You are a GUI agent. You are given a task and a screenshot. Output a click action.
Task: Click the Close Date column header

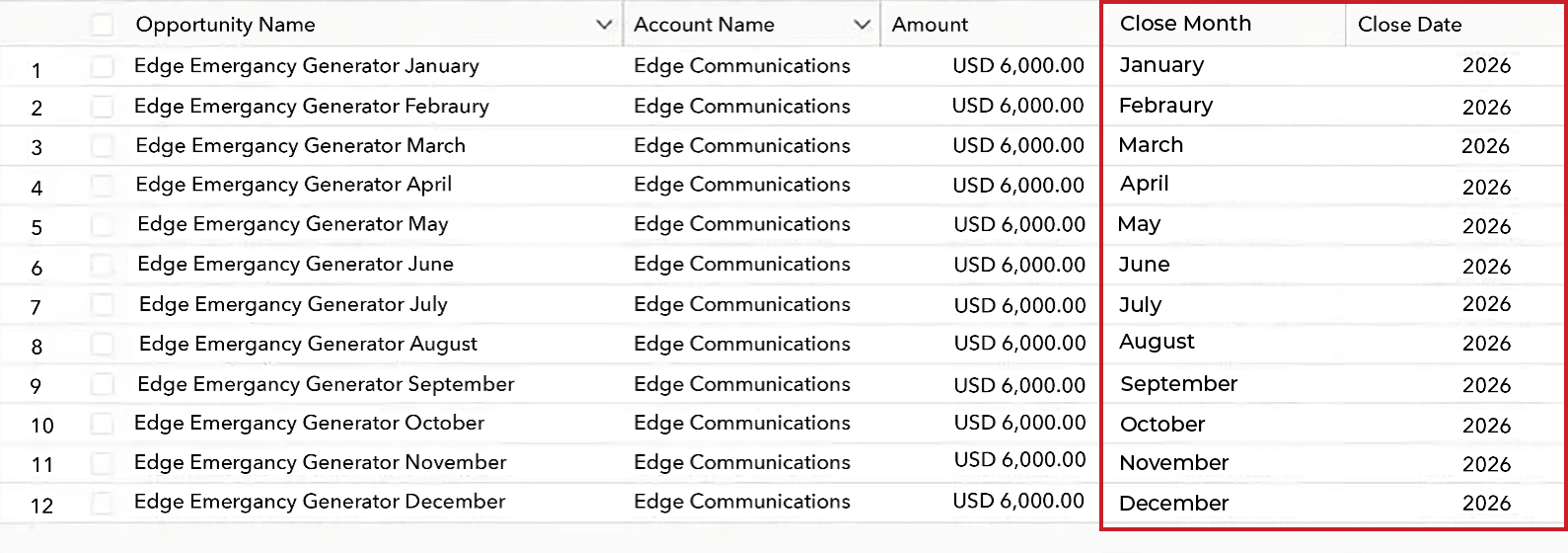pos(1409,25)
